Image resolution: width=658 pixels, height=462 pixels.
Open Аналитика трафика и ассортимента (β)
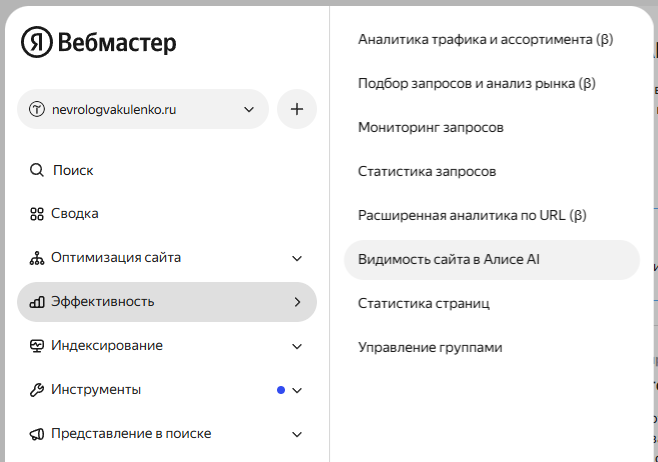coord(486,39)
